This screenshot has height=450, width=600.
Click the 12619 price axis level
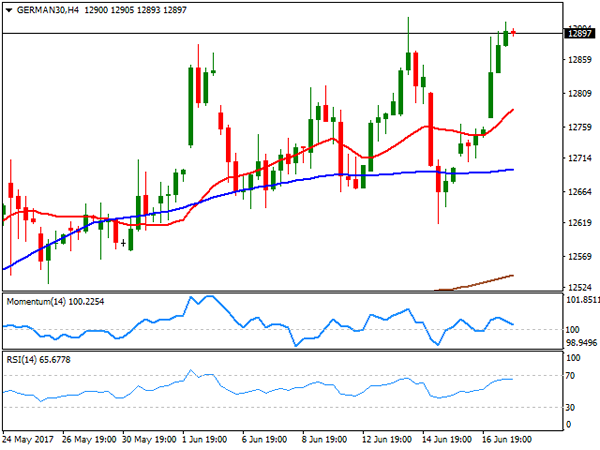click(x=580, y=223)
